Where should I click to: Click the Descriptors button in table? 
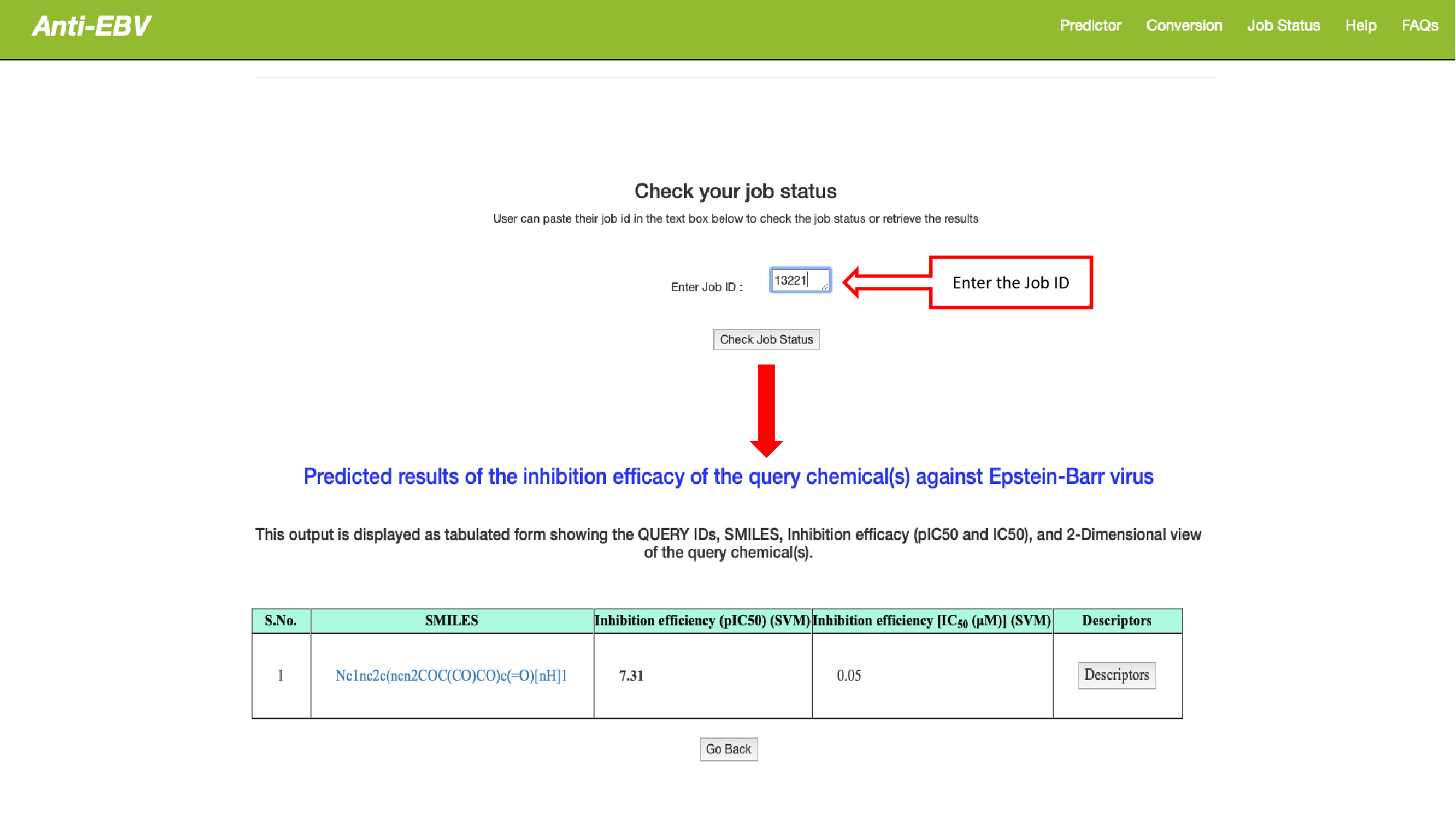click(x=1116, y=675)
